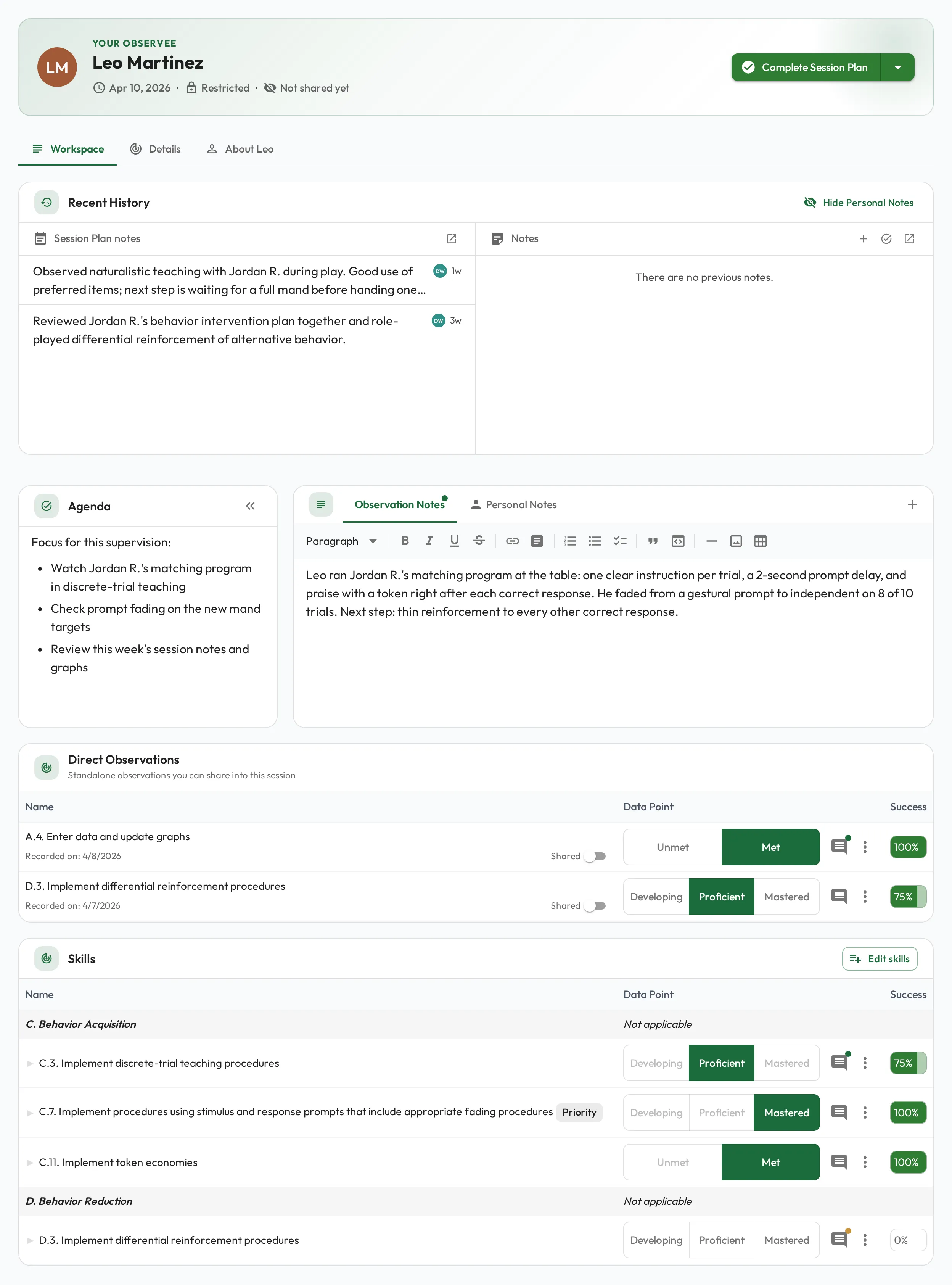The height and width of the screenshot is (1285, 952).
Task: Insert block quote
Action: (653, 541)
